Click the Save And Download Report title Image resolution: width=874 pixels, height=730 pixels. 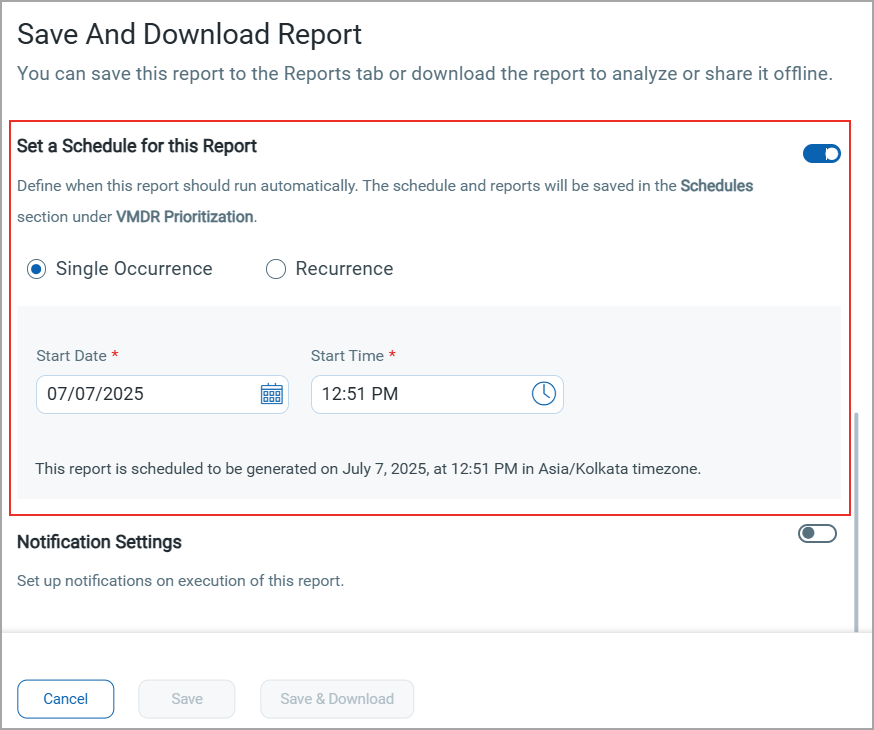pyautogui.click(x=190, y=34)
